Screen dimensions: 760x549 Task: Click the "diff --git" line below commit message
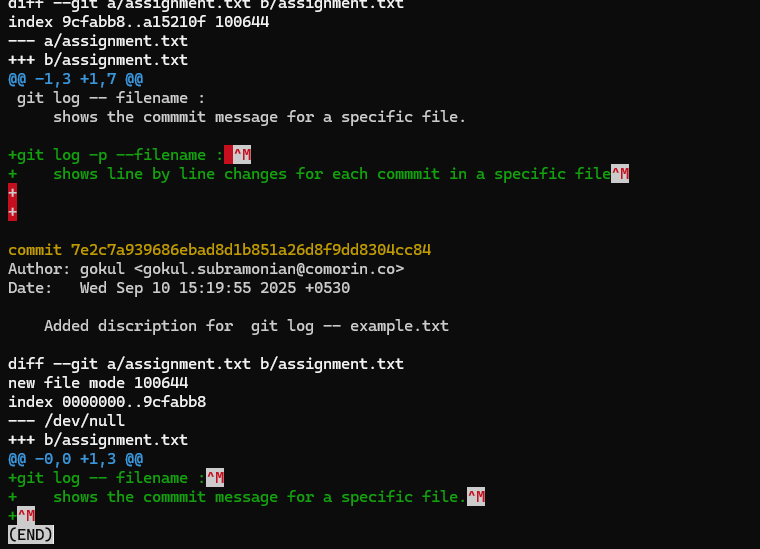click(x=205, y=364)
